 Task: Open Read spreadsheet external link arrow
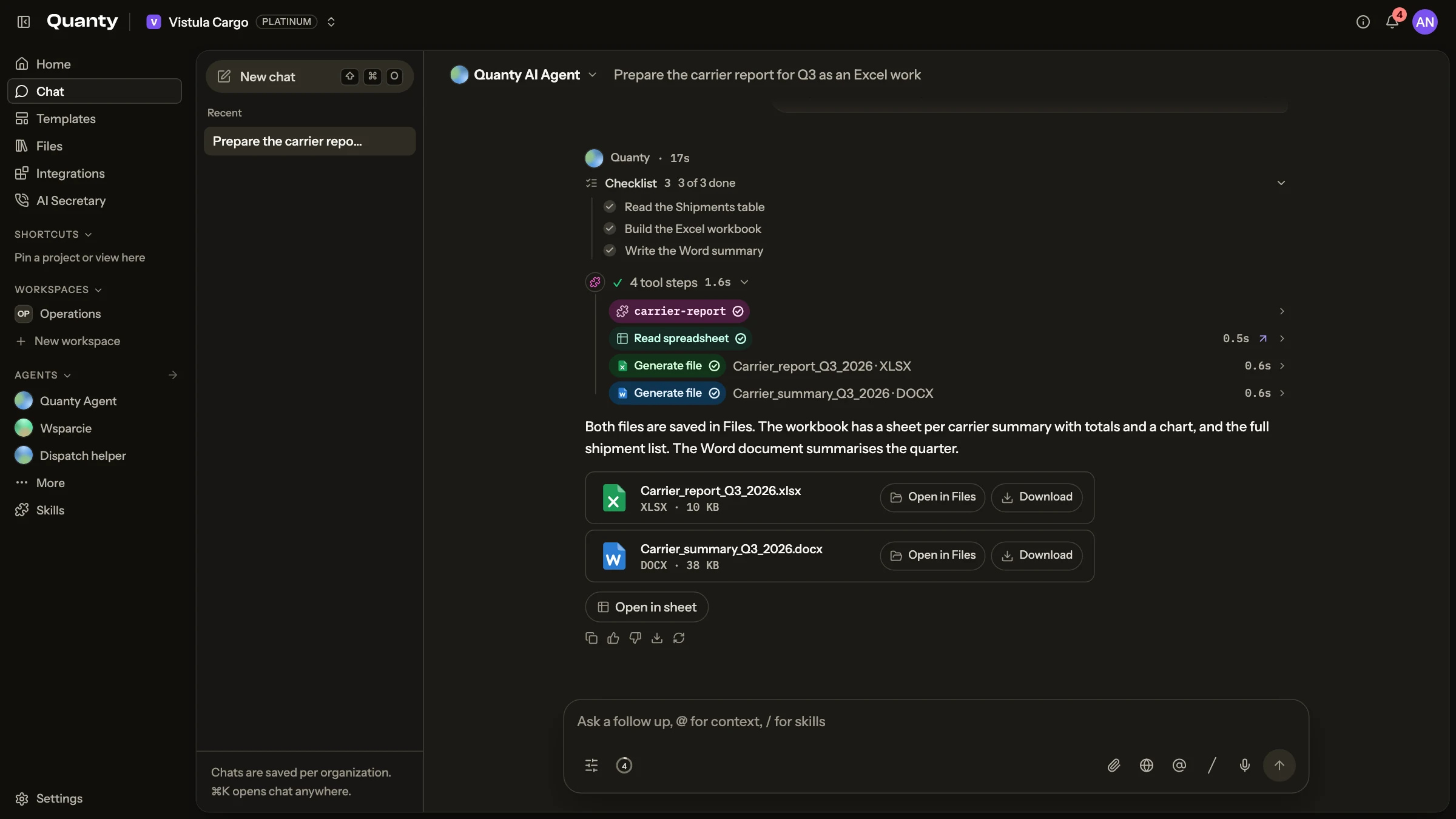coord(1263,339)
